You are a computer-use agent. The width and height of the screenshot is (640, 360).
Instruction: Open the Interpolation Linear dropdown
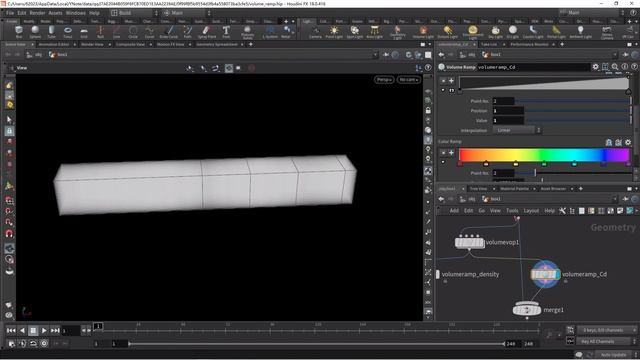click(517, 130)
